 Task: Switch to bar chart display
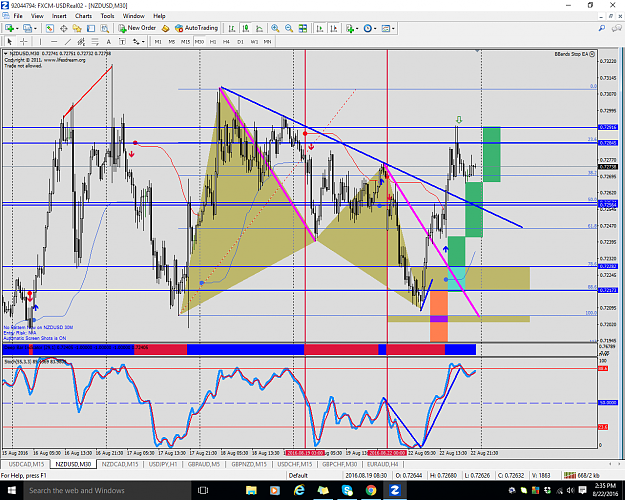click(232, 28)
